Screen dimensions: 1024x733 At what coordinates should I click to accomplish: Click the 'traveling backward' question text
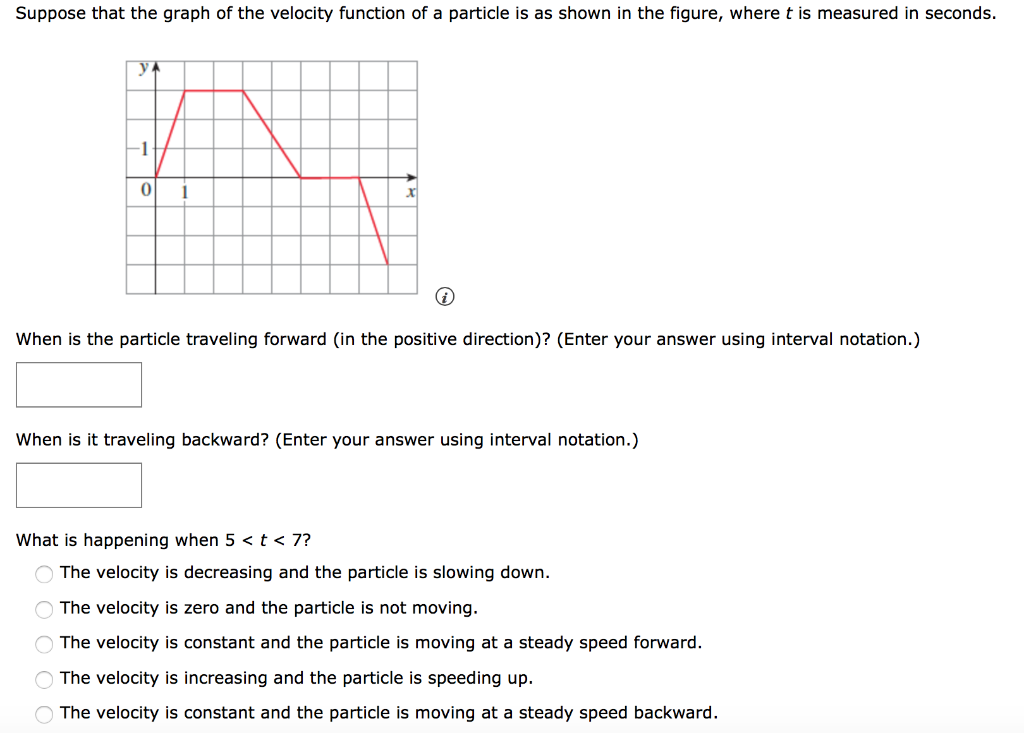[x=327, y=439]
